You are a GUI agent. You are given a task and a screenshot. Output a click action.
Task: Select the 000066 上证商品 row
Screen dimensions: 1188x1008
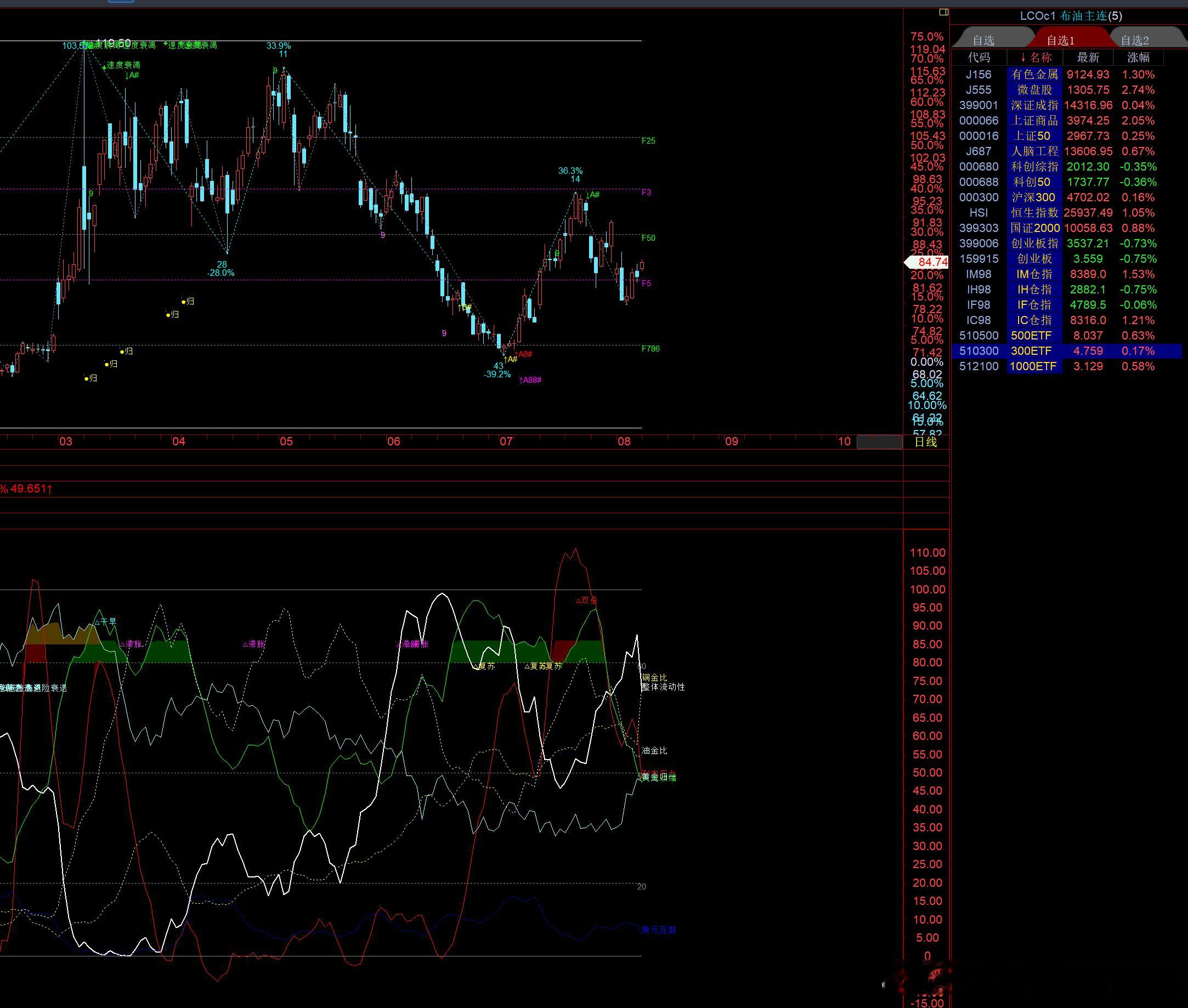pos(1066,121)
